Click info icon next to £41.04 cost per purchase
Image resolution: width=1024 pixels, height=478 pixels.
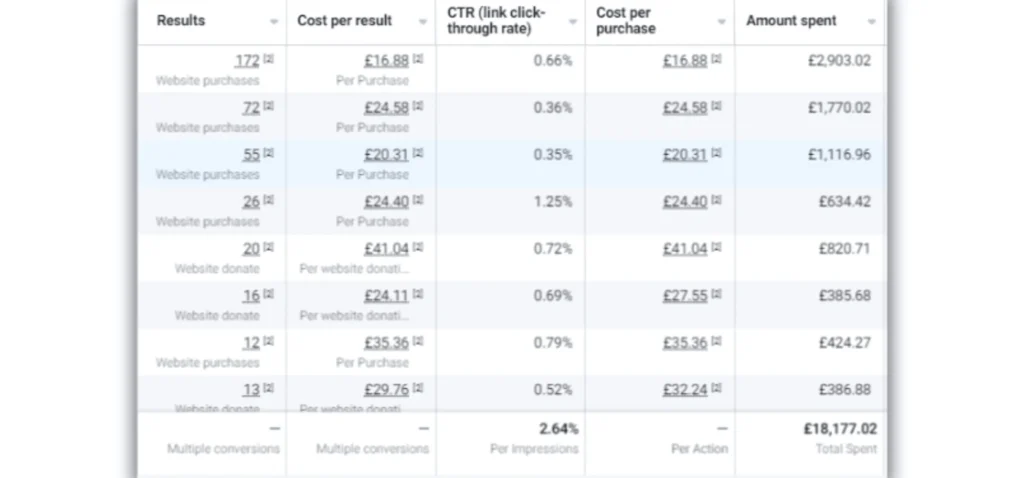[716, 248]
